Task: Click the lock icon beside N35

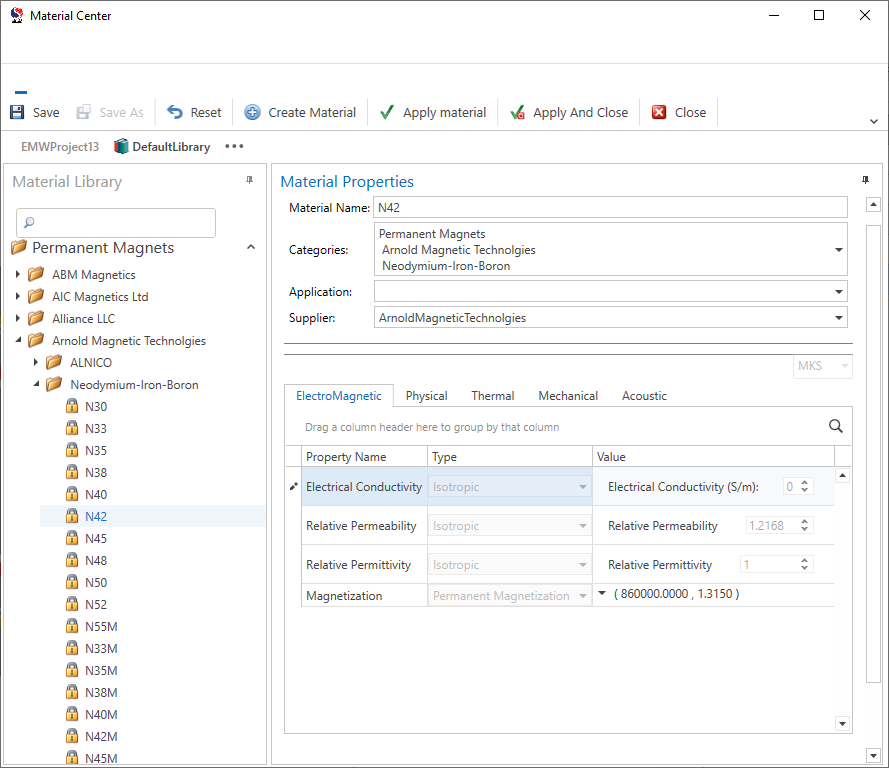Action: point(72,450)
